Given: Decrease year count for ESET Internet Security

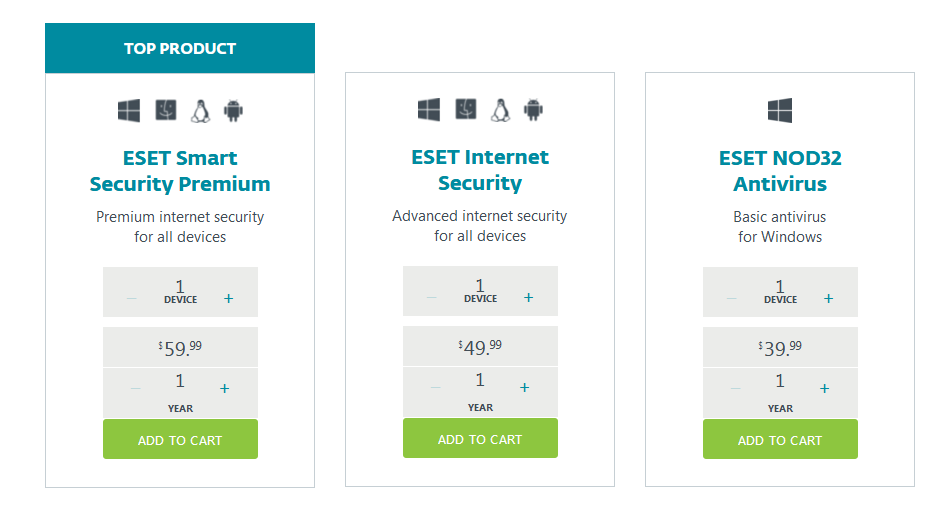Looking at the screenshot, I should (x=436, y=388).
